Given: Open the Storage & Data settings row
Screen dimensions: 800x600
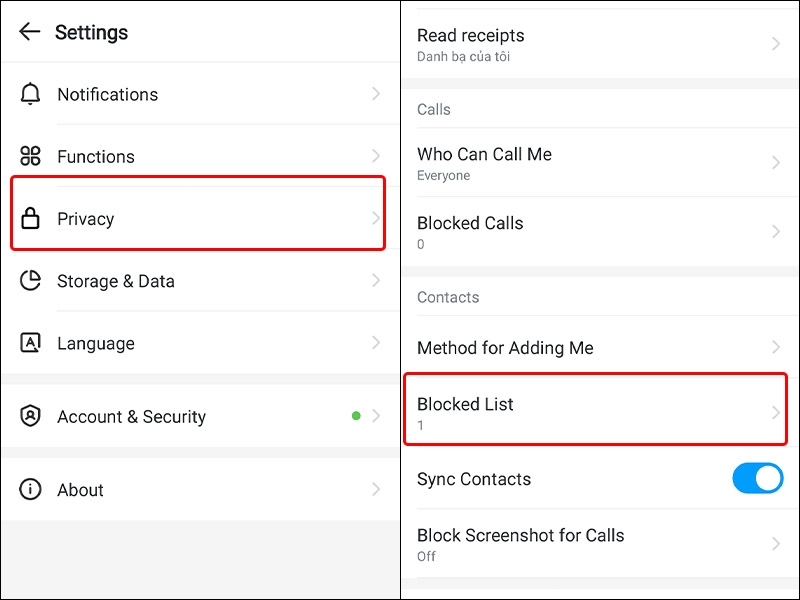Looking at the screenshot, I should click(200, 280).
